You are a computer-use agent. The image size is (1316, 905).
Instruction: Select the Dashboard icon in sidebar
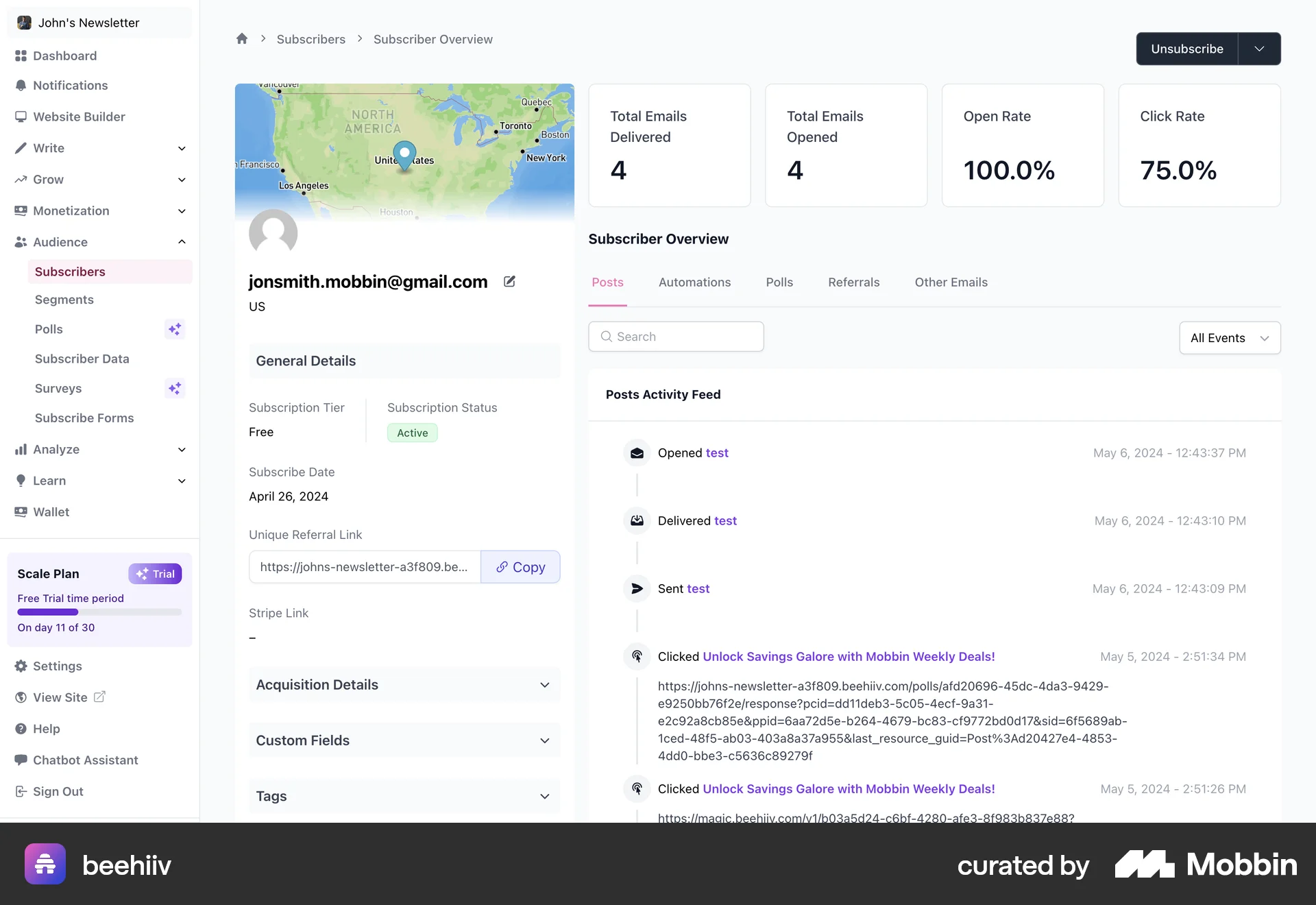tap(21, 56)
